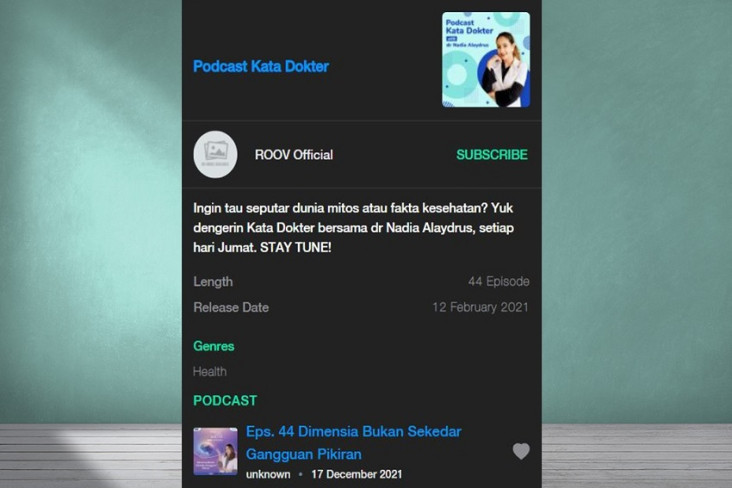Screen dimensions: 732x488
Task: Open the Podcast Kata Dokter title link
Action: pos(261,66)
